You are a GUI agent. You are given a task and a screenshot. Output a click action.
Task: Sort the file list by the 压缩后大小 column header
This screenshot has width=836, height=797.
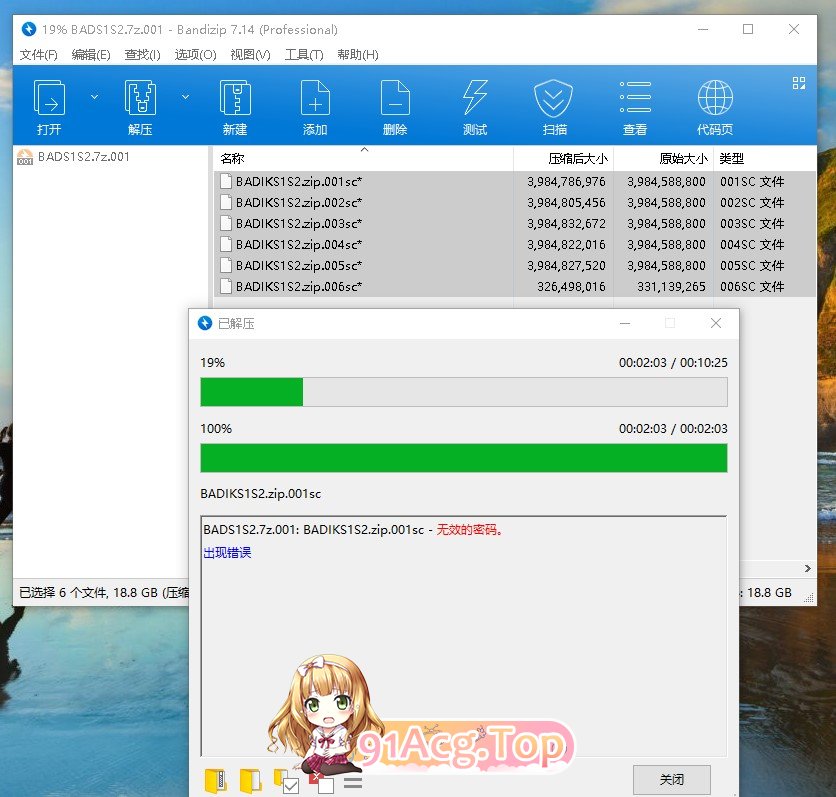pyautogui.click(x=577, y=158)
